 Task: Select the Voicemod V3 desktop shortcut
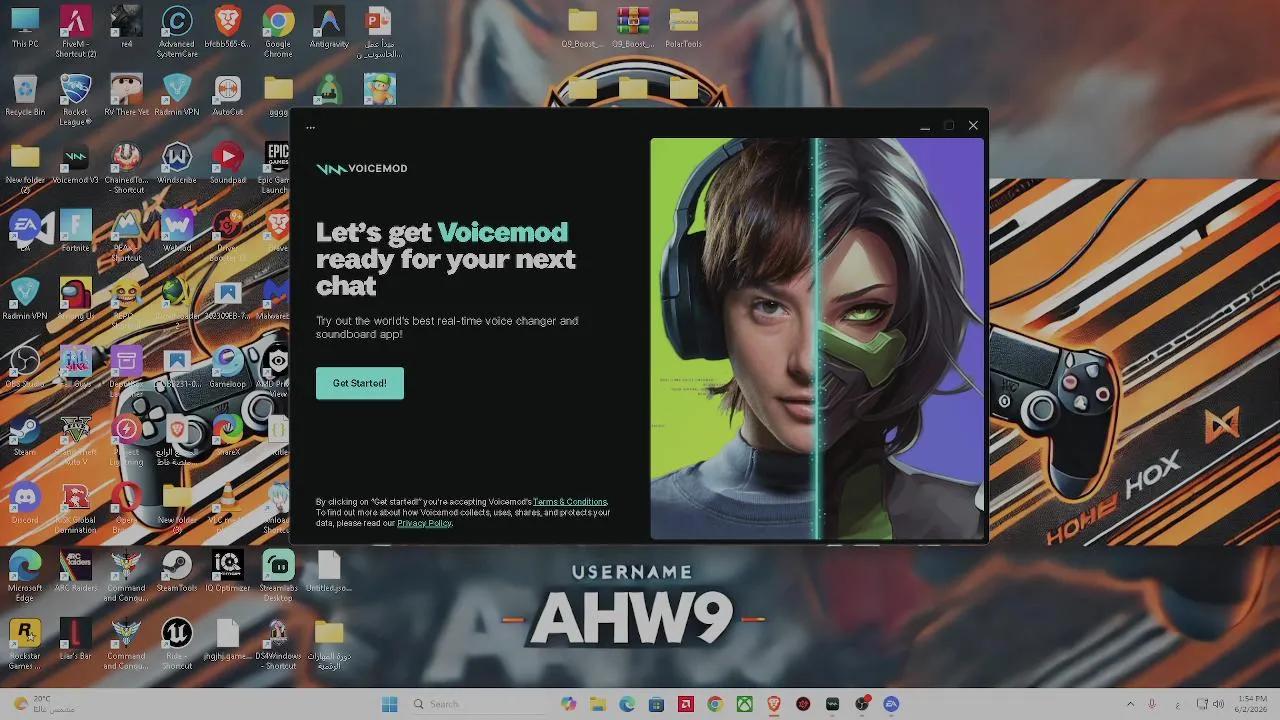click(x=75, y=164)
